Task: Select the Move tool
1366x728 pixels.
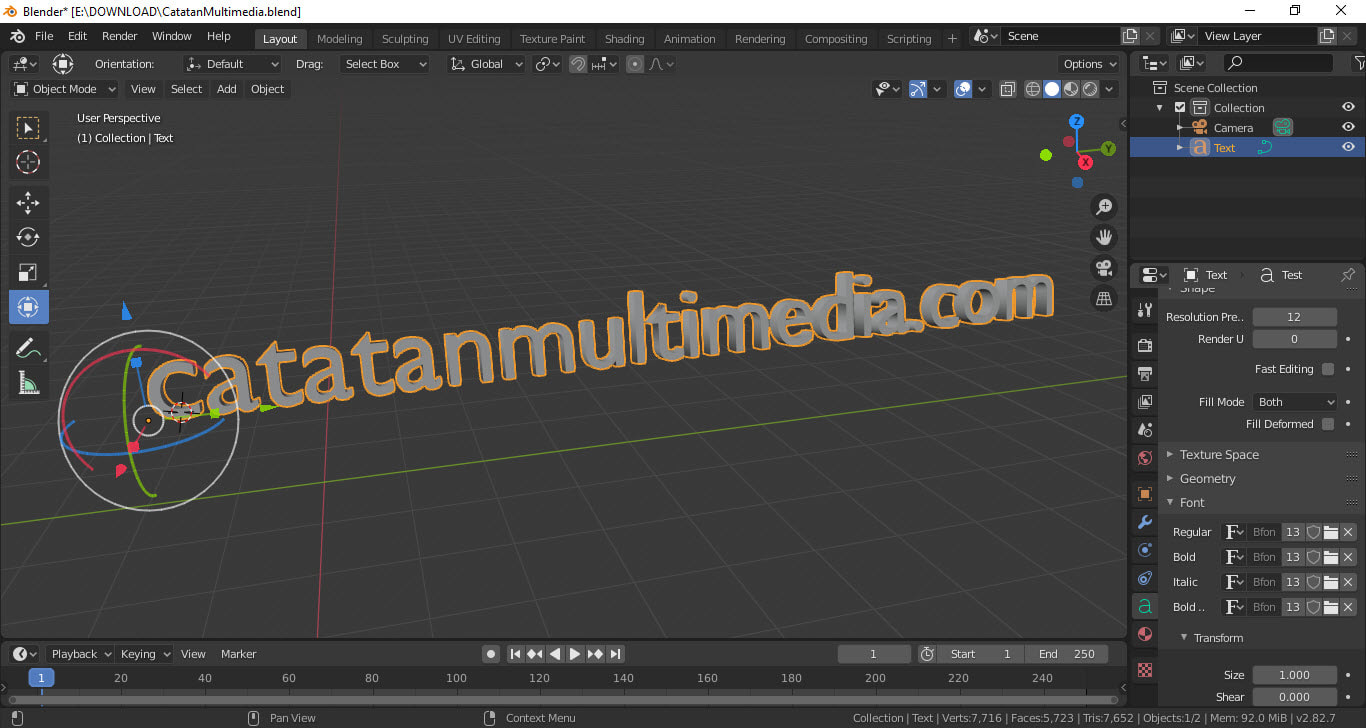Action: click(28, 203)
